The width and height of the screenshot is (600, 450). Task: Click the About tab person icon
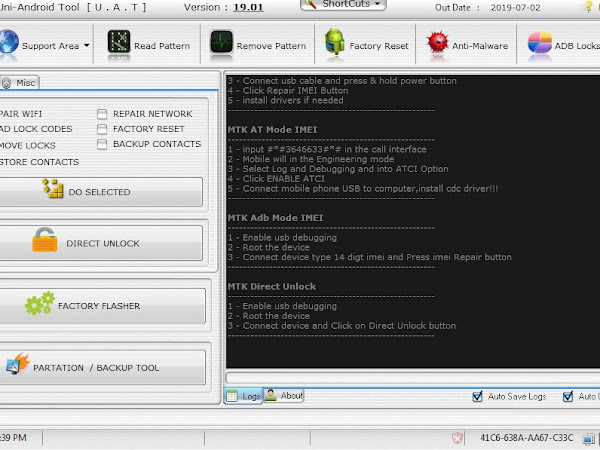coord(271,395)
